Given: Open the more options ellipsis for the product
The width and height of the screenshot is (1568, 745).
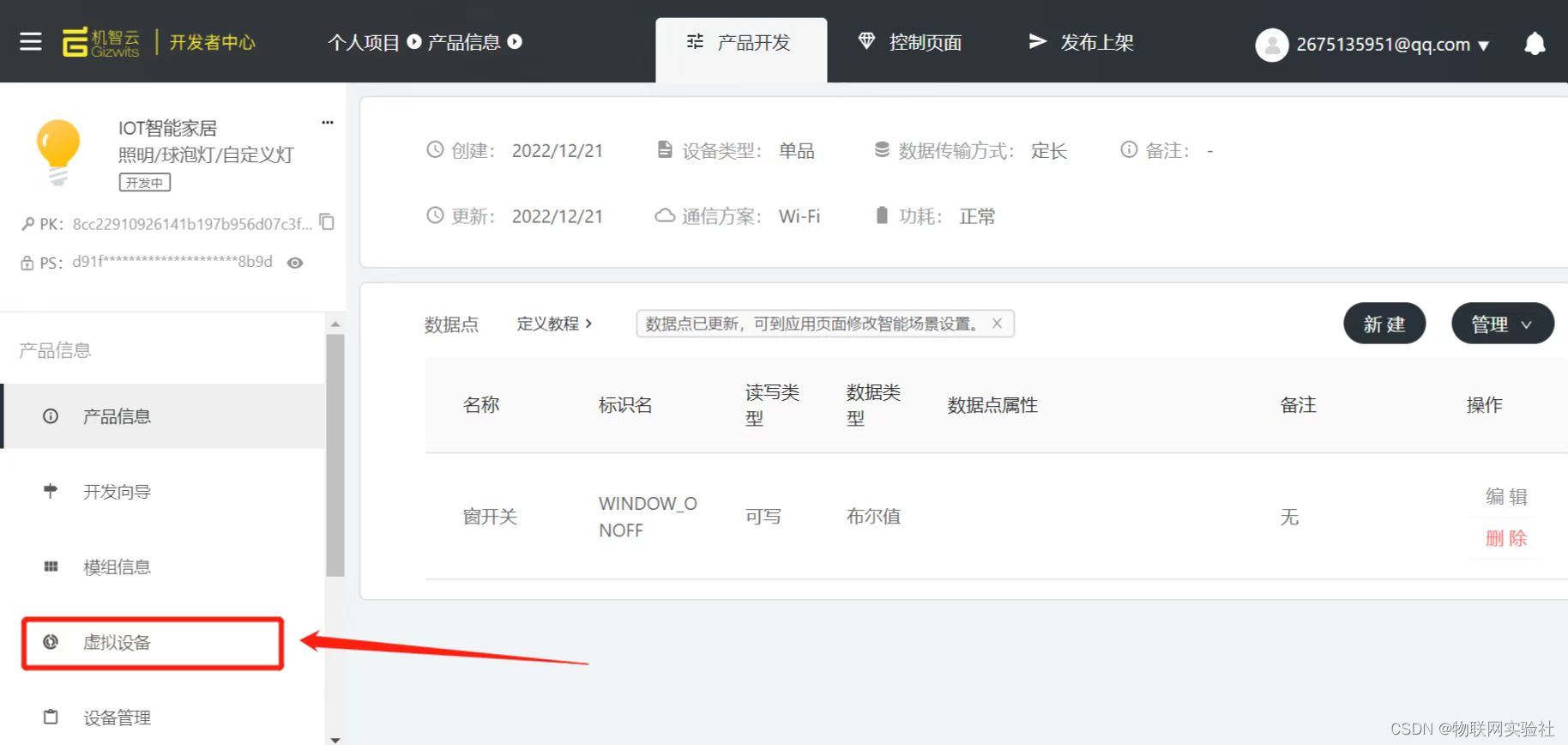Looking at the screenshot, I should (327, 123).
